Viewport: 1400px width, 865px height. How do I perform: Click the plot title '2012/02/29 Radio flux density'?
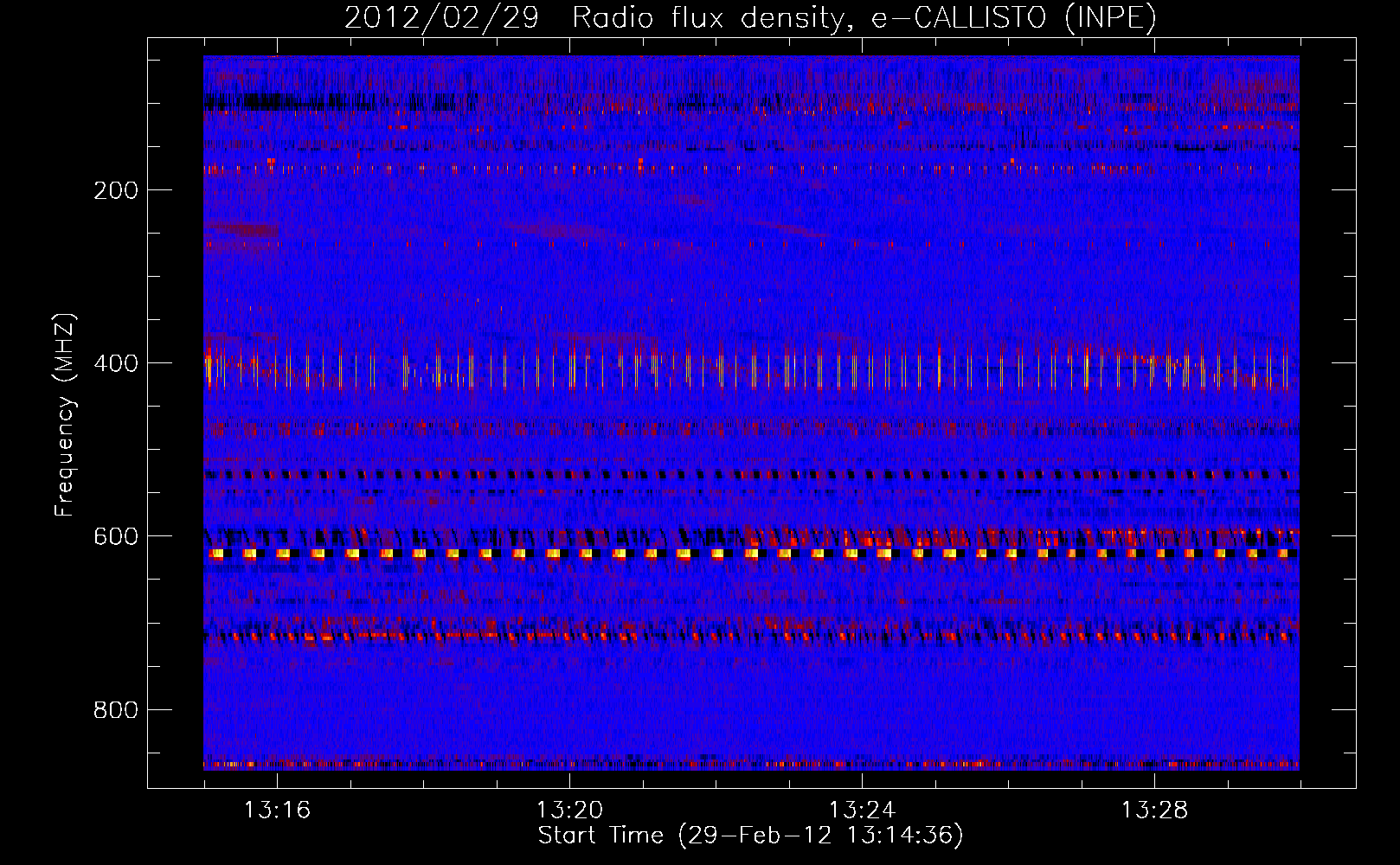click(750, 18)
